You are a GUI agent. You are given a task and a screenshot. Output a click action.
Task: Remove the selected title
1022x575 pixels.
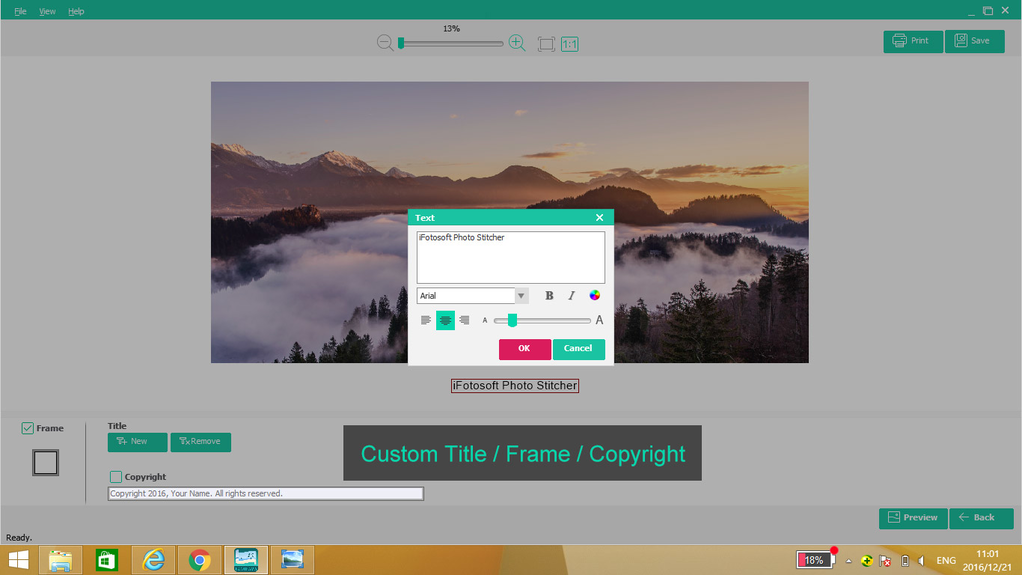[x=201, y=442]
